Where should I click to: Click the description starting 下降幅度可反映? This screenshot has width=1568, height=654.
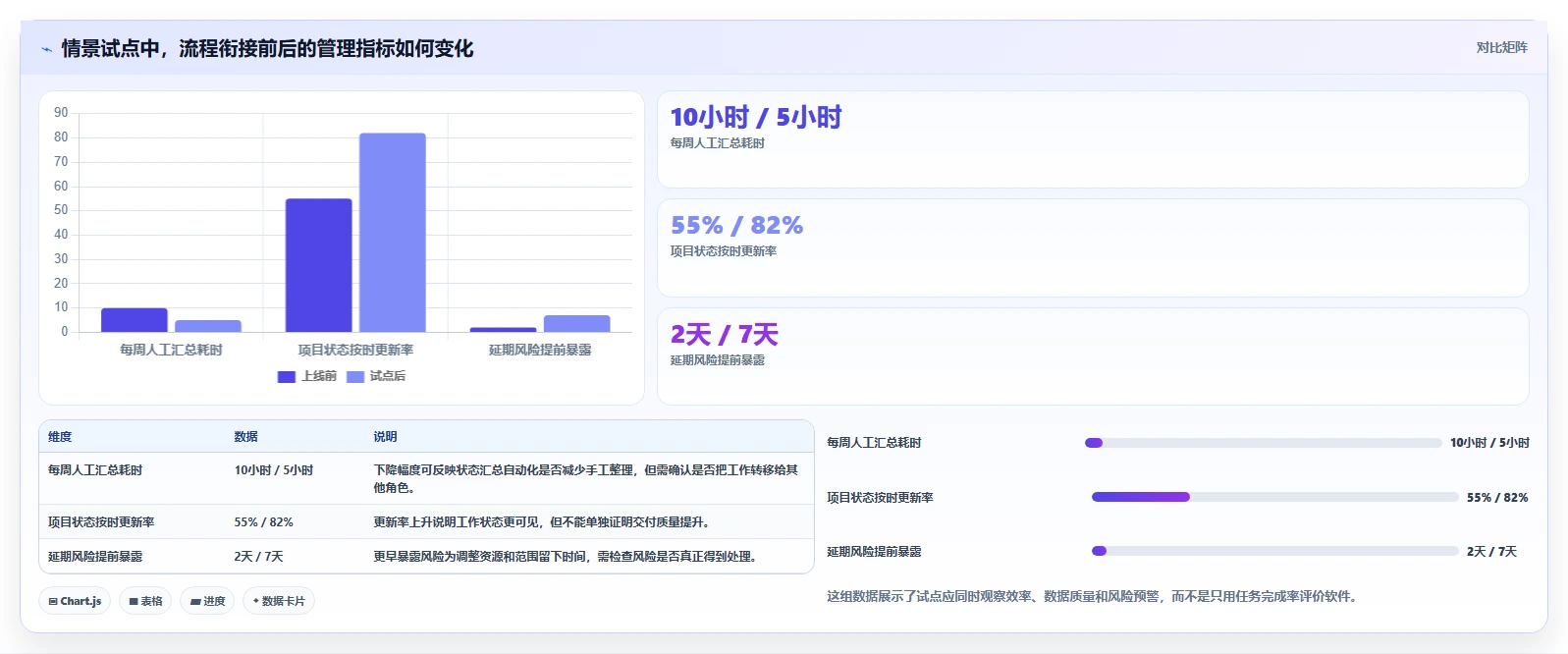pyautogui.click(x=586, y=479)
